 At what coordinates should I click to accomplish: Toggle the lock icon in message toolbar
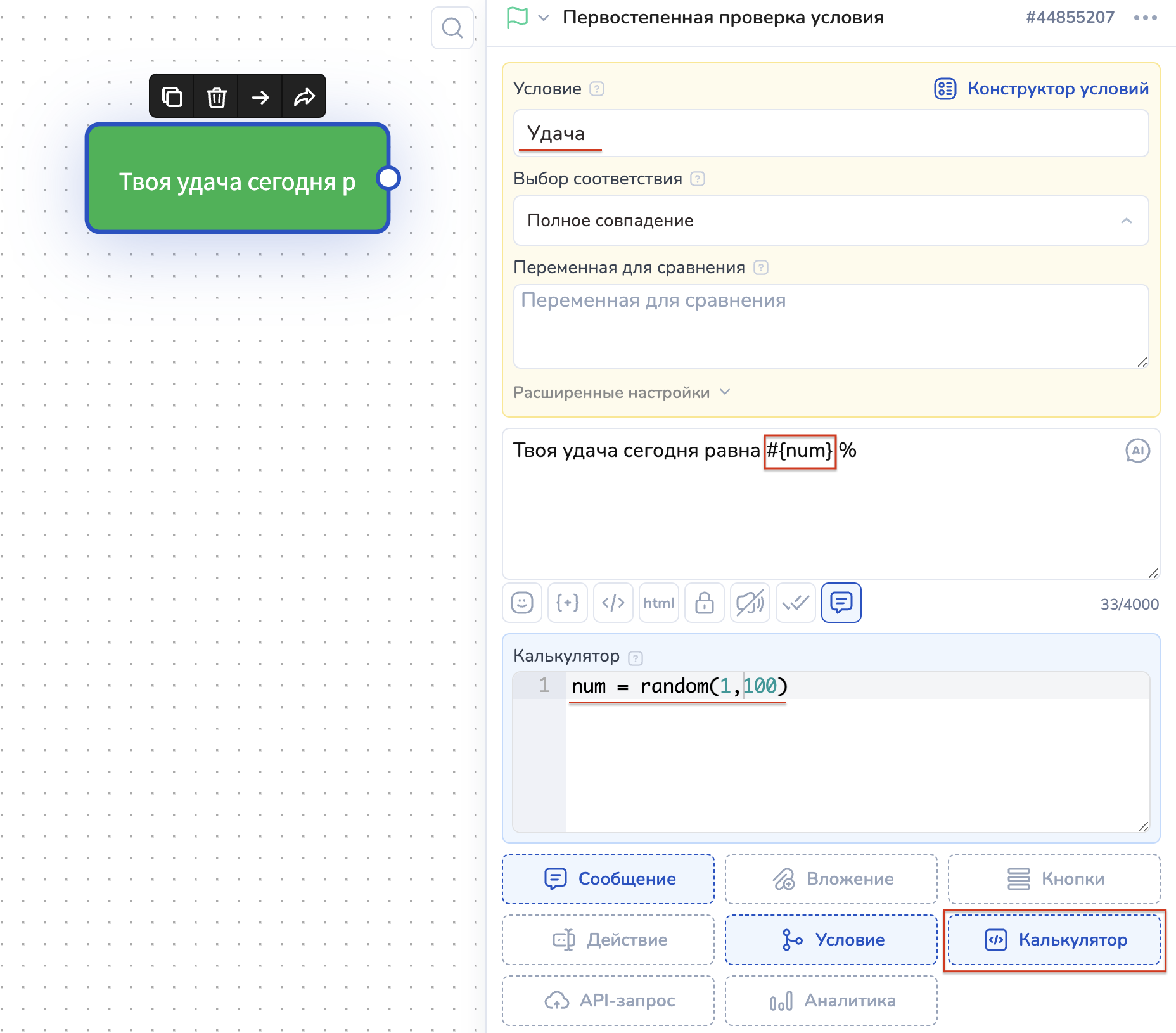point(705,603)
